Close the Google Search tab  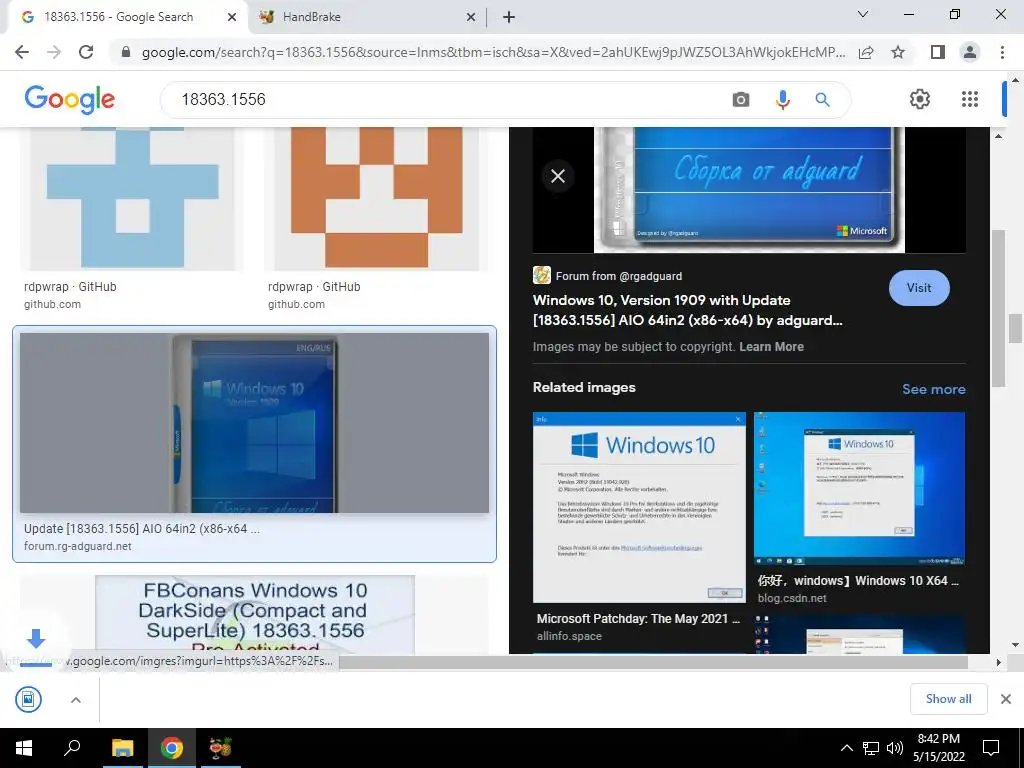(x=232, y=17)
